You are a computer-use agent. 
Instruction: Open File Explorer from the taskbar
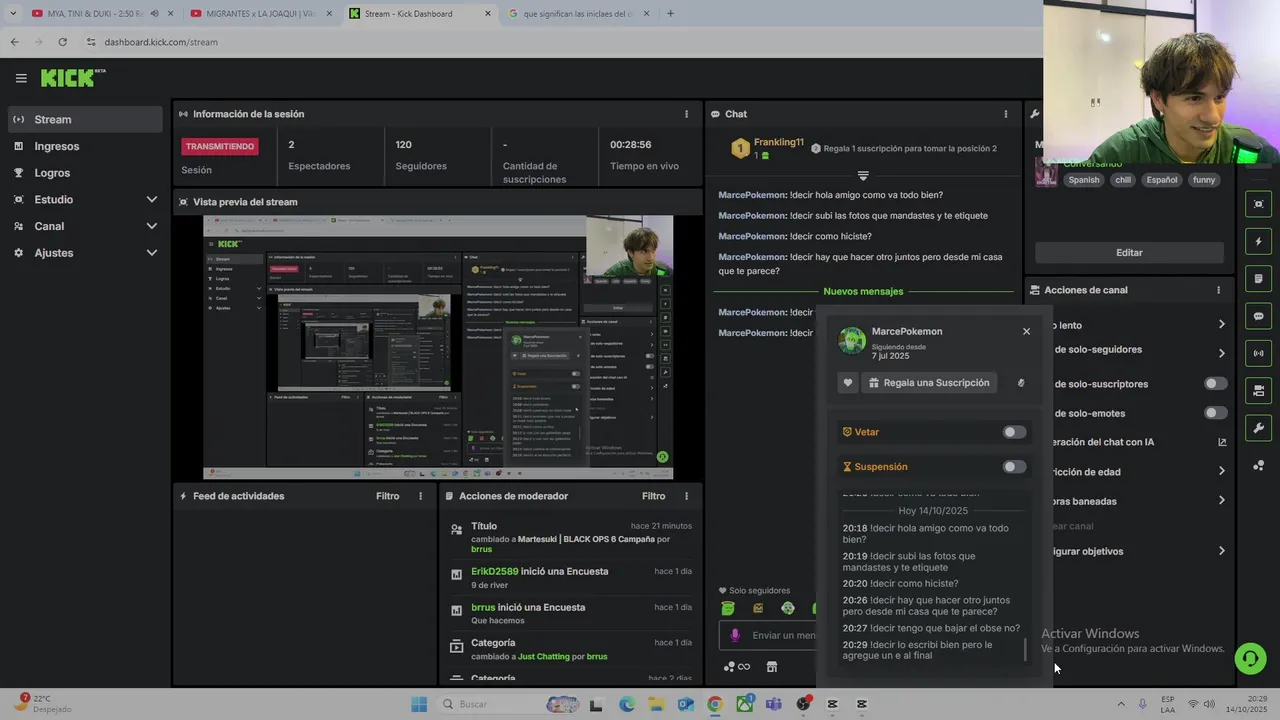(656, 704)
